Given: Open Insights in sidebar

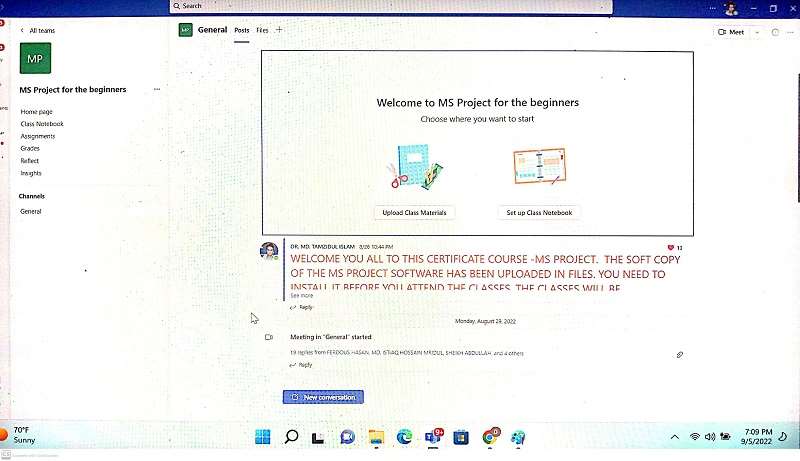Looking at the screenshot, I should point(31,173).
